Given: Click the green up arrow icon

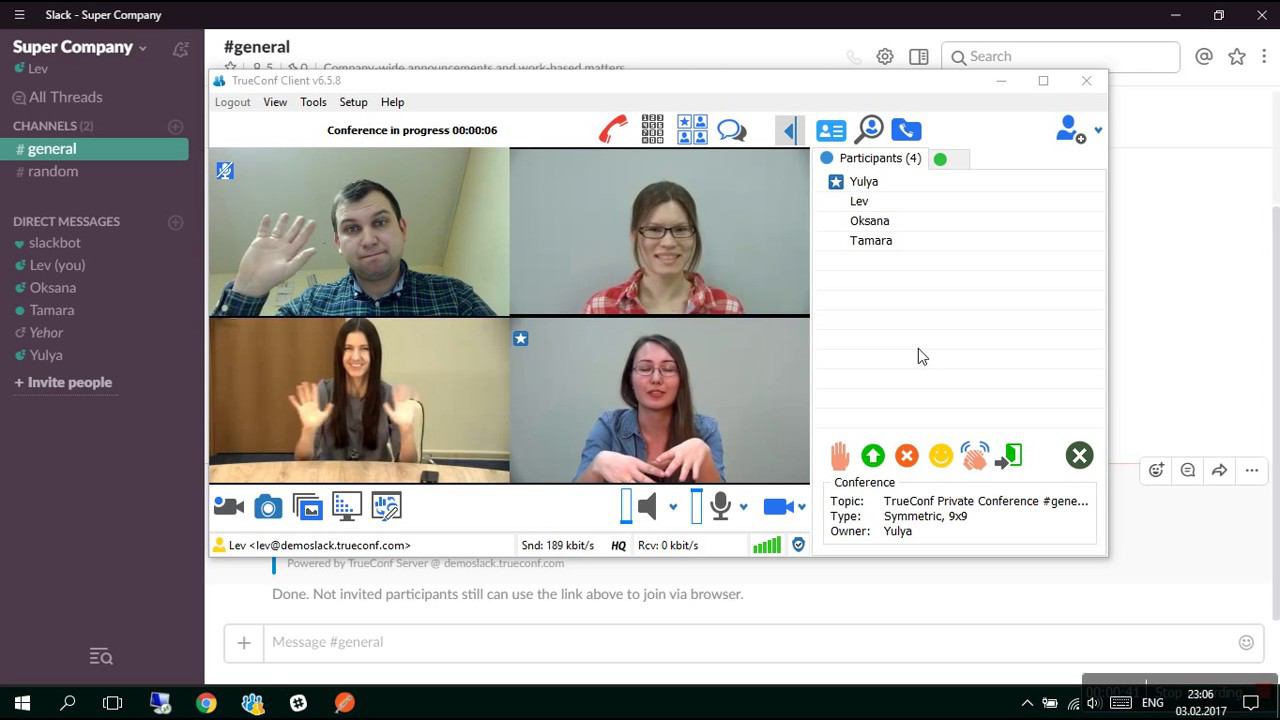Looking at the screenshot, I should (873, 456).
